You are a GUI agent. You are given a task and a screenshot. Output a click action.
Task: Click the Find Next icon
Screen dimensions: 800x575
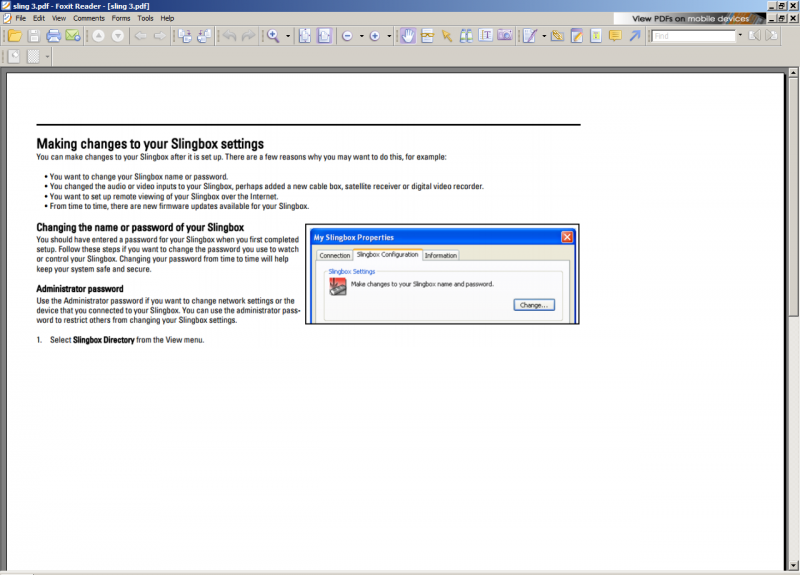(x=772, y=36)
